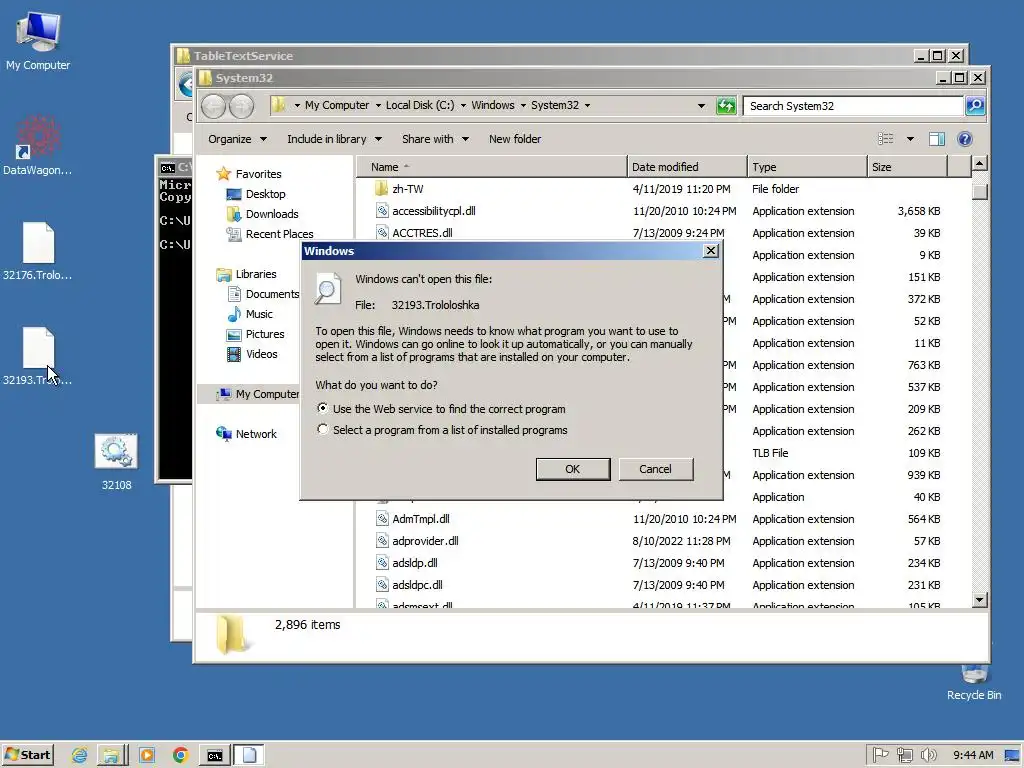Launch Chrome from taskbar
Viewport: 1024px width, 768px height.
point(181,755)
